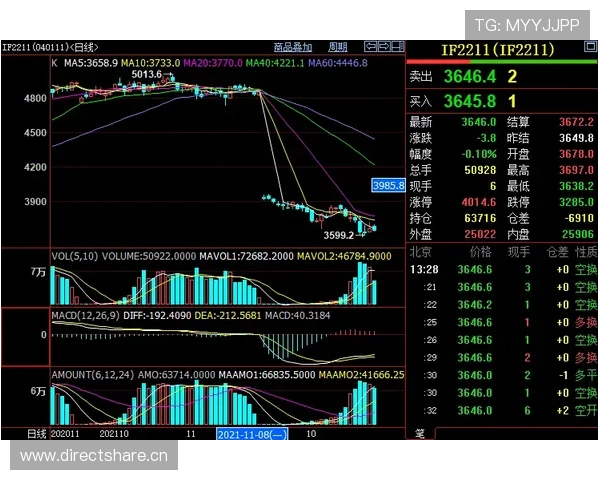
Task: Click the 202110 label on time axis
Action: [x=114, y=434]
